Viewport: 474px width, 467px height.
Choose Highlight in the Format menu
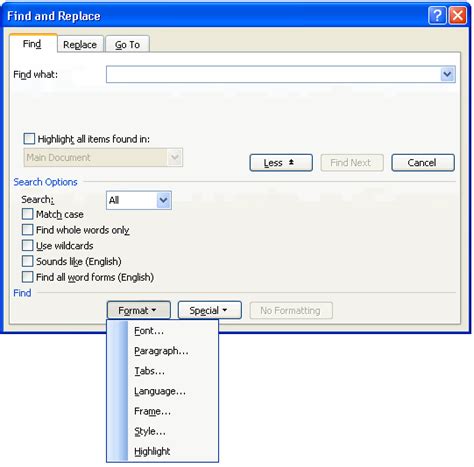pos(163,451)
